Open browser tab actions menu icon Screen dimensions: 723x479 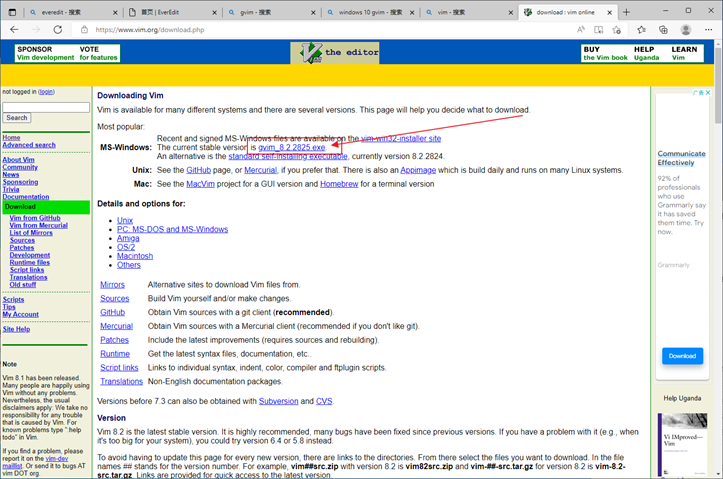[12, 12]
